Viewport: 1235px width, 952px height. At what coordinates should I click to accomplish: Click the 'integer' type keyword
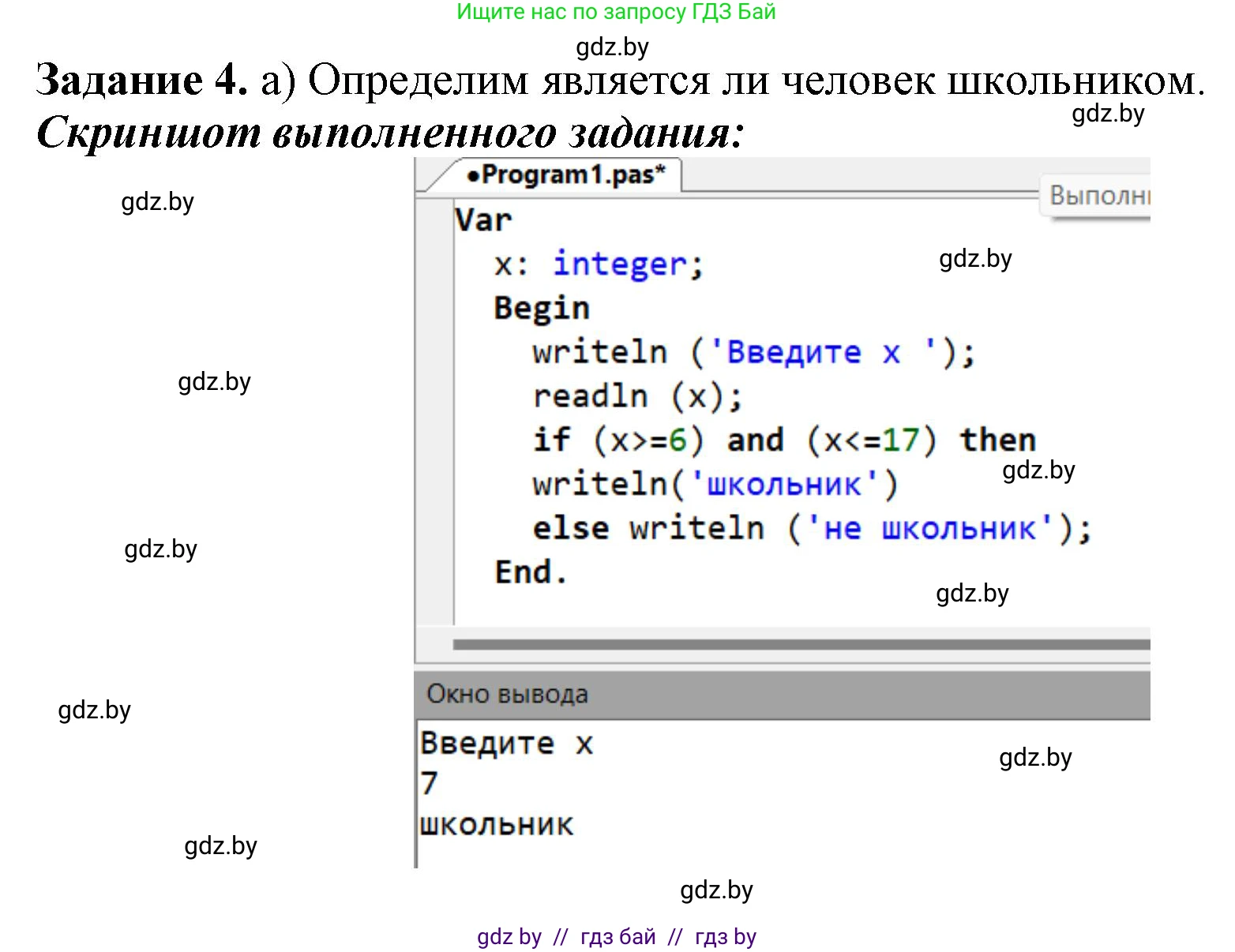[x=620, y=264]
